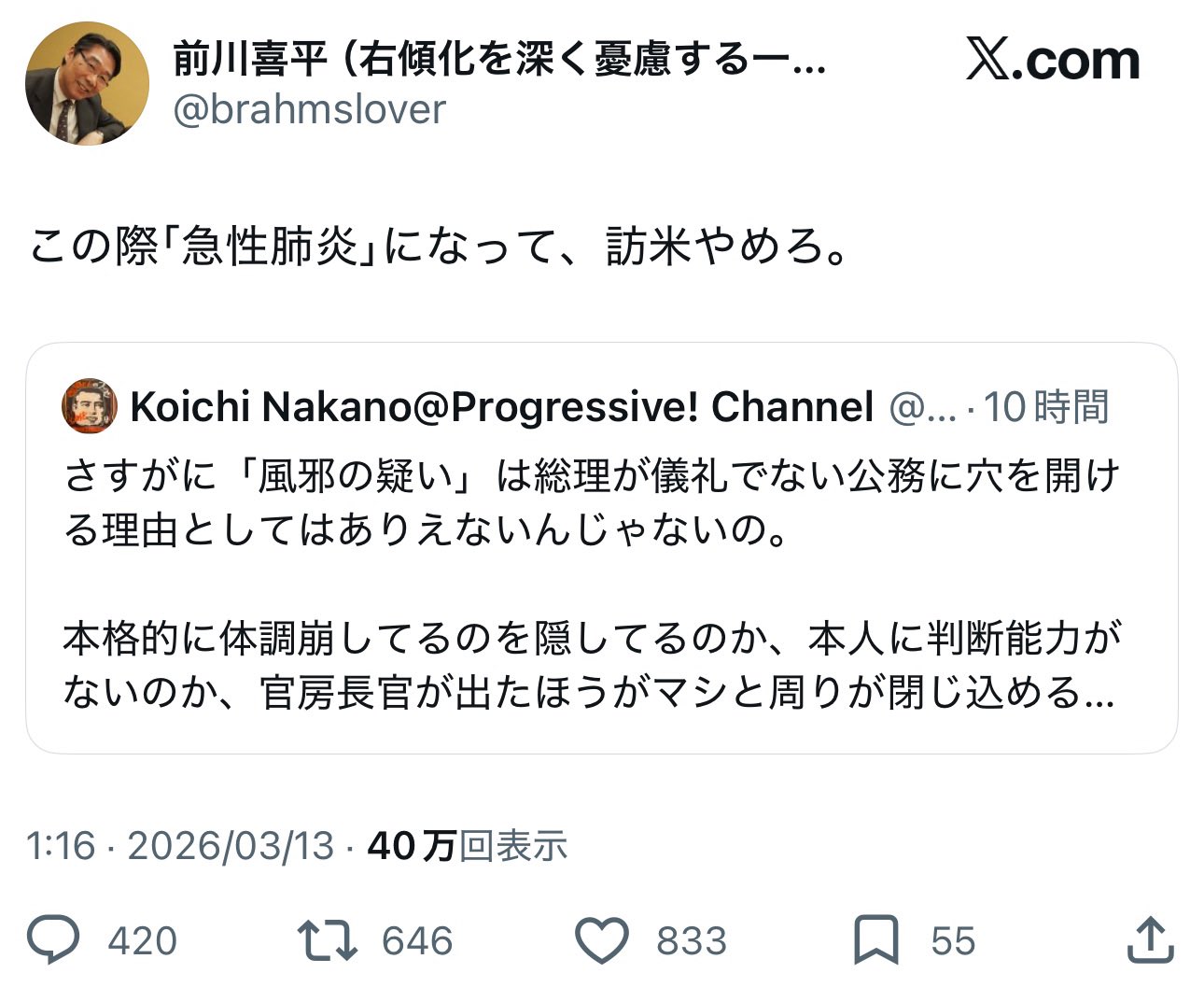The height and width of the screenshot is (987, 1204).
Task: Click the 420 replies count
Action: click(x=142, y=941)
